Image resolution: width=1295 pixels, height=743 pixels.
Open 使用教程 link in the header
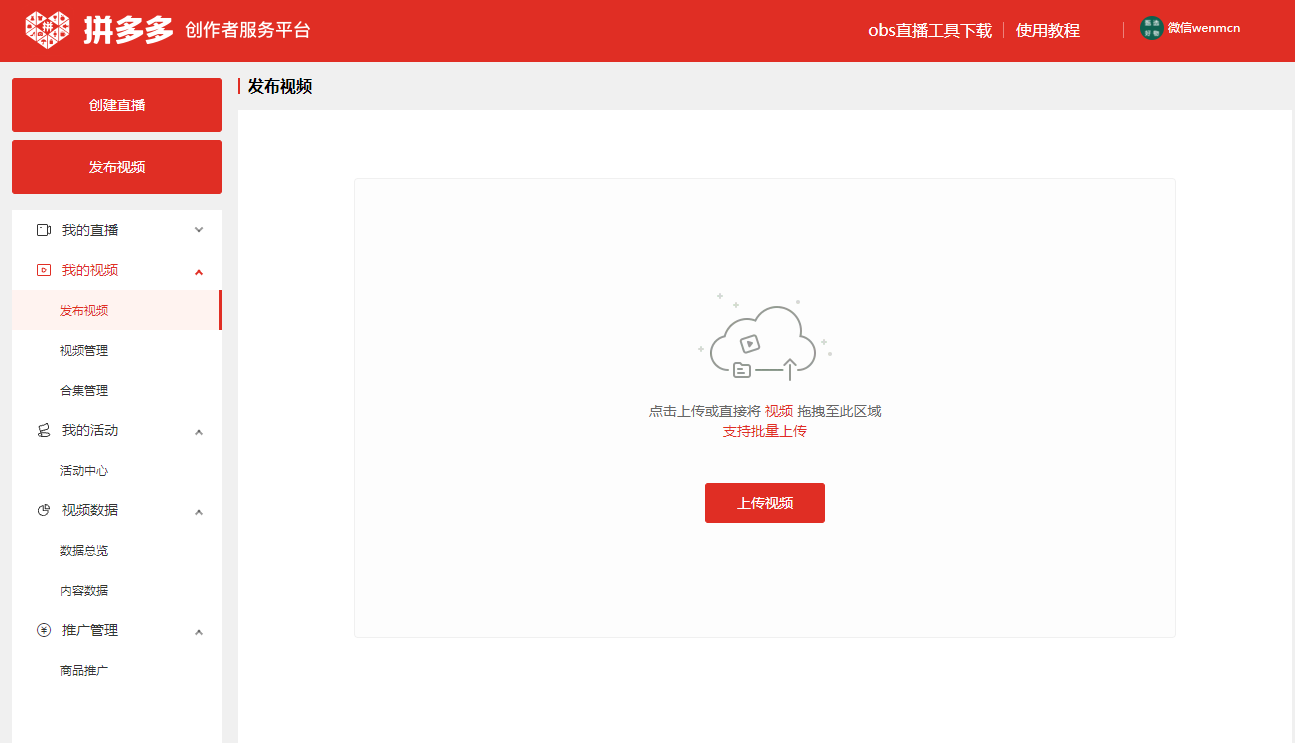click(x=1048, y=30)
